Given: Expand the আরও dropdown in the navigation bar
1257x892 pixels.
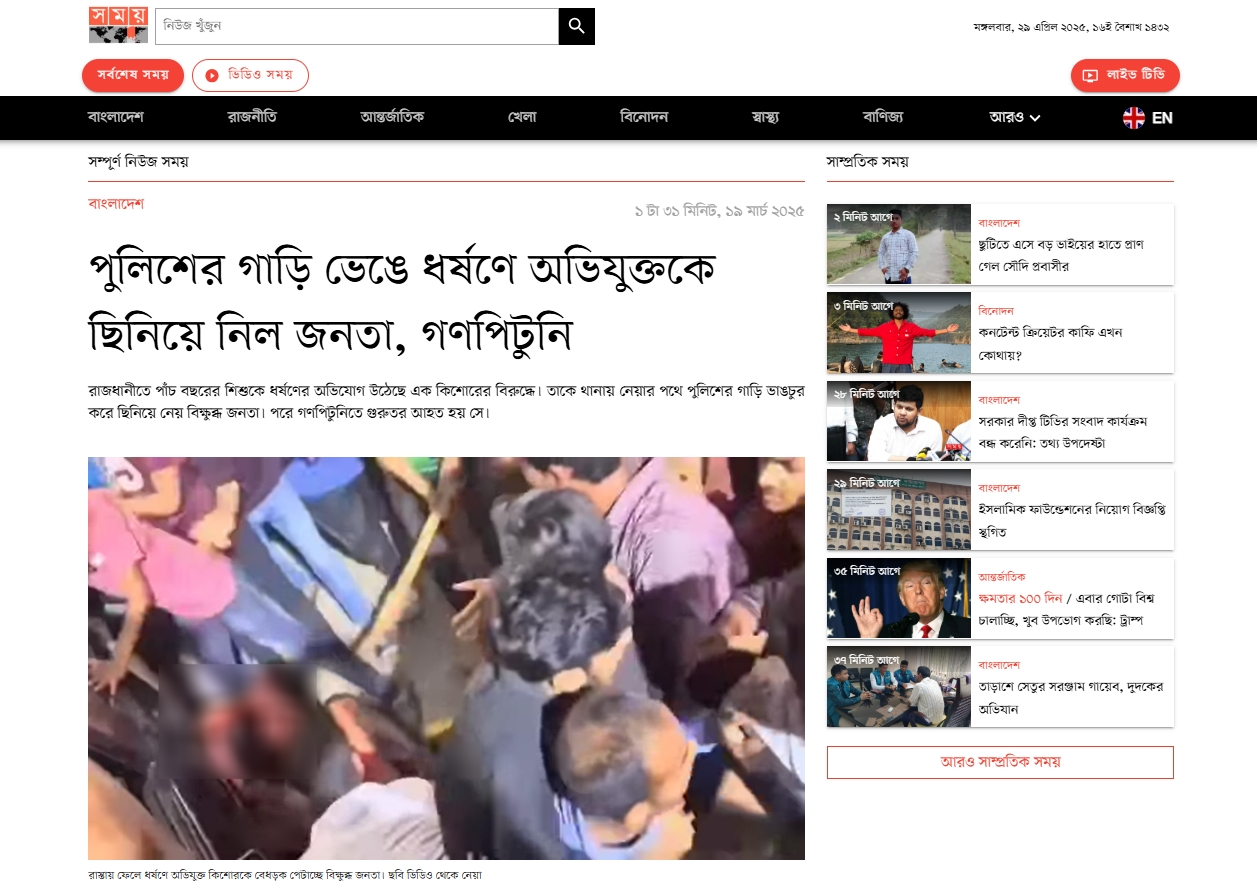Looking at the screenshot, I should (x=1014, y=118).
